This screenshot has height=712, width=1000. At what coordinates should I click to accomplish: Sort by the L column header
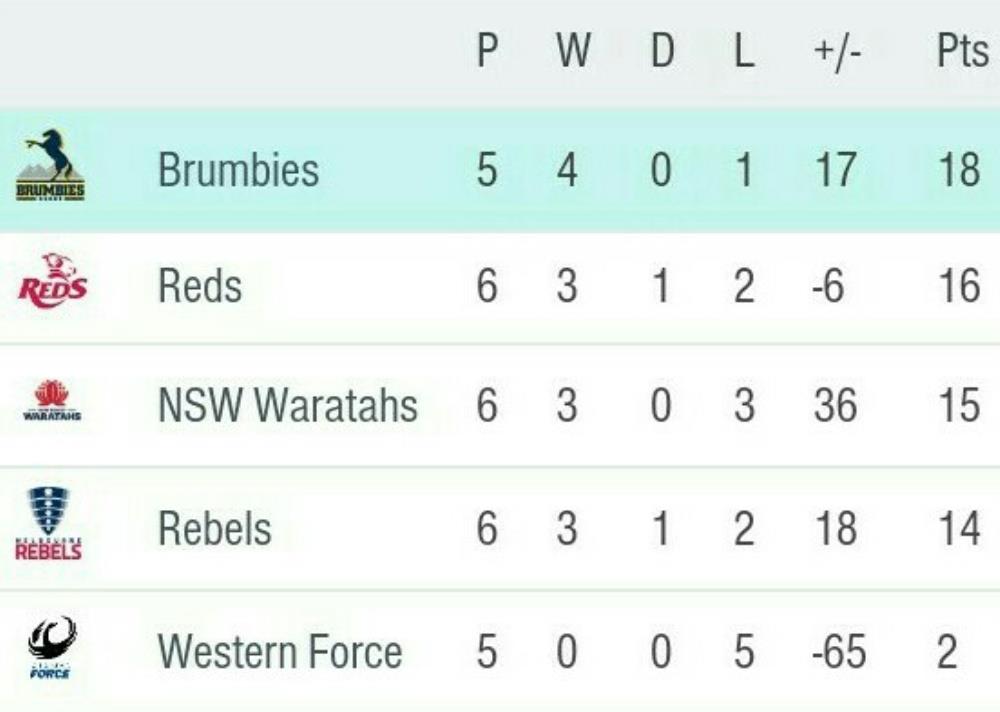click(743, 52)
